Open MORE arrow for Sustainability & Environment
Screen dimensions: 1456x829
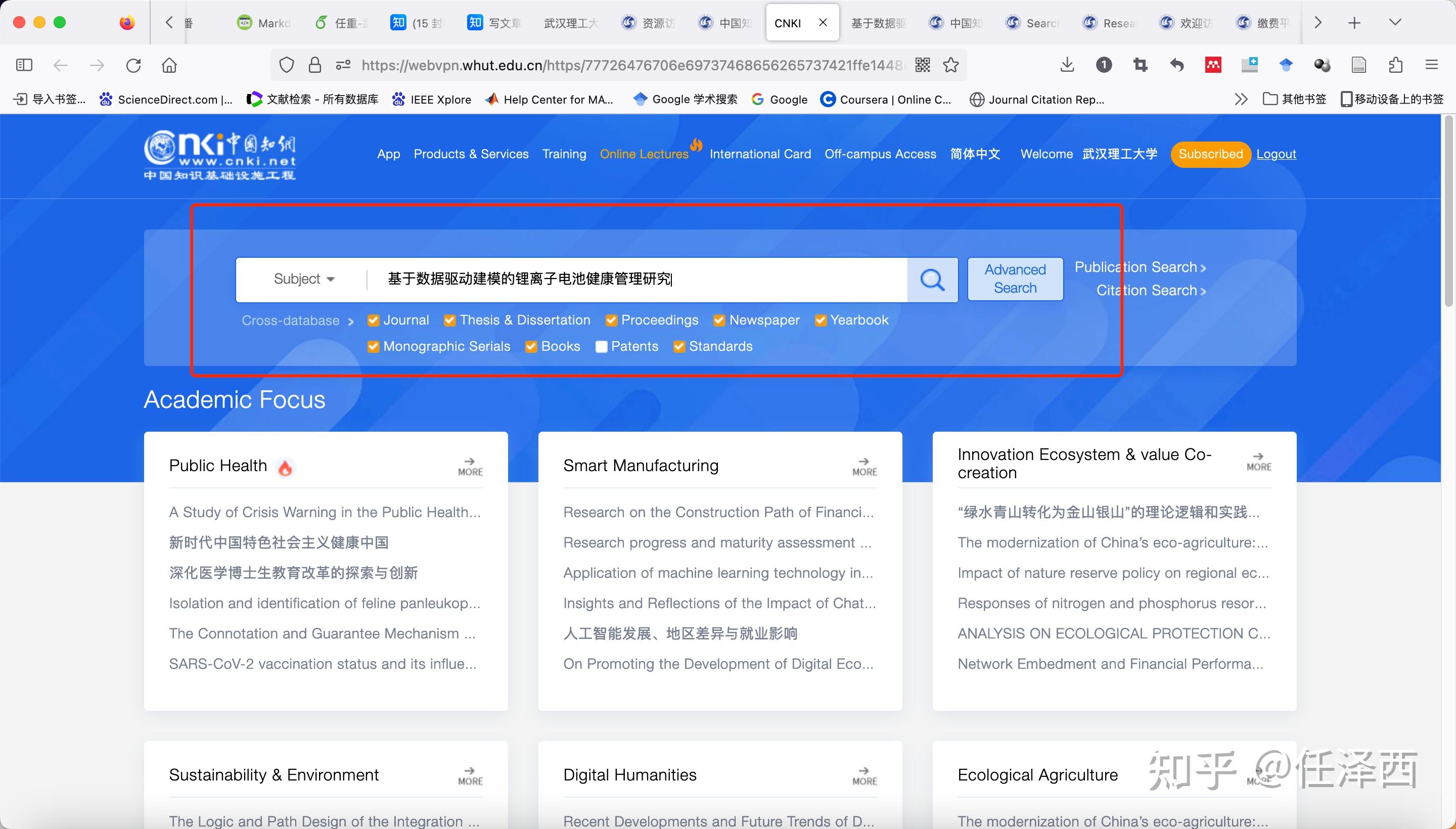(470, 776)
